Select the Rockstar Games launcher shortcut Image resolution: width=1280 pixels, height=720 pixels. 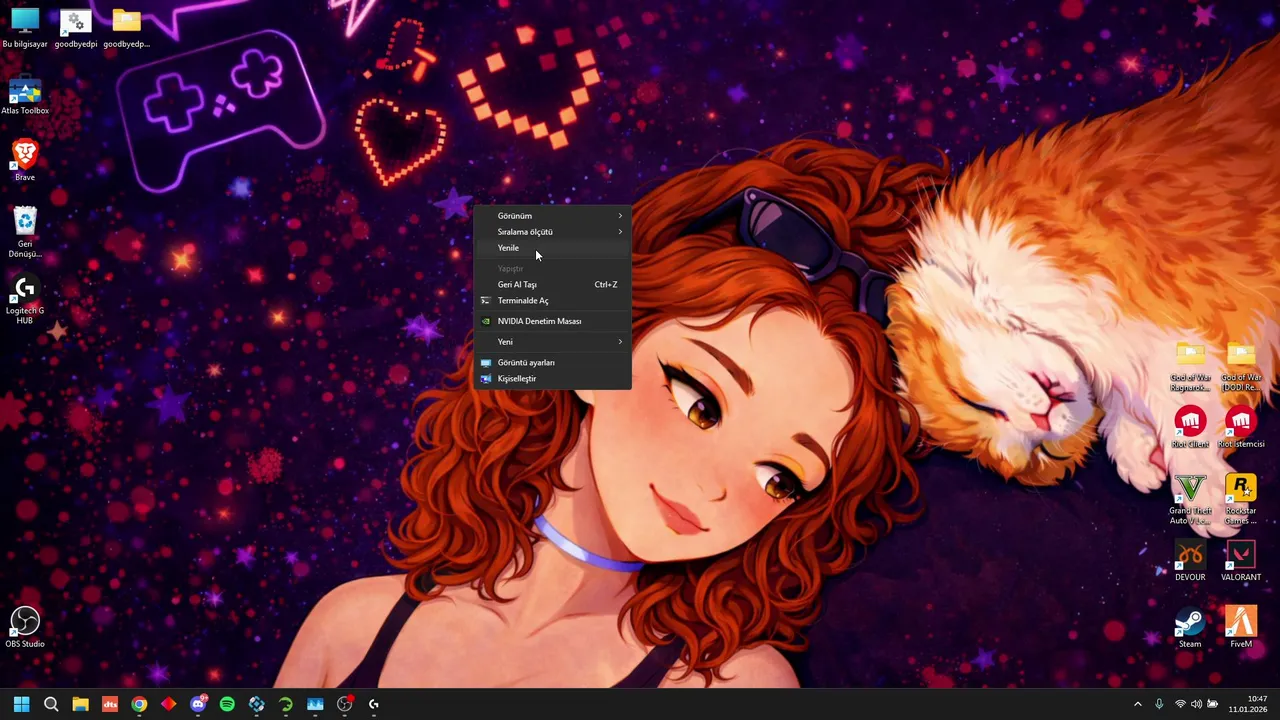point(1241,499)
